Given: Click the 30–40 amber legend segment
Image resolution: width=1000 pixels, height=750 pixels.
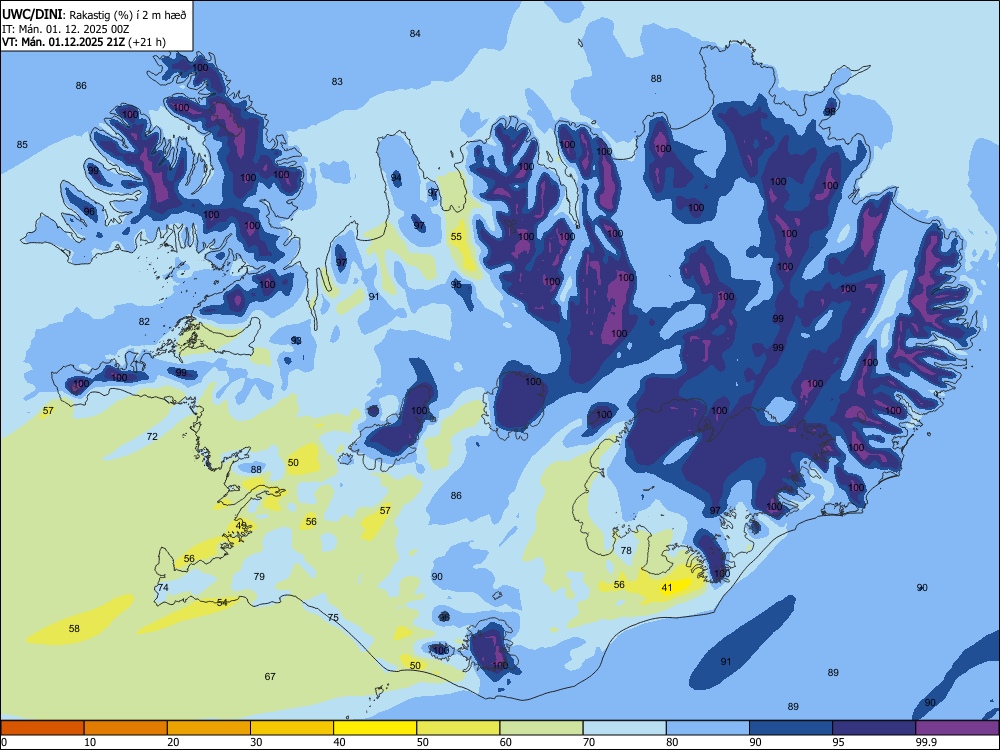Looking at the screenshot, I should point(292,728).
